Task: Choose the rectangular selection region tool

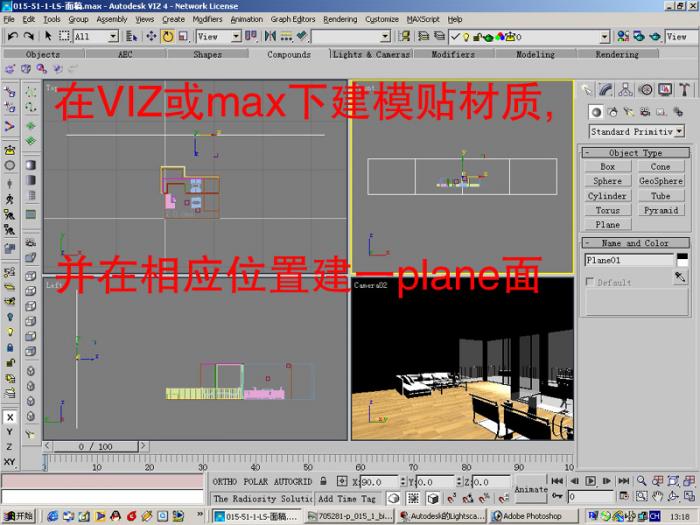Action: pyautogui.click(x=64, y=36)
